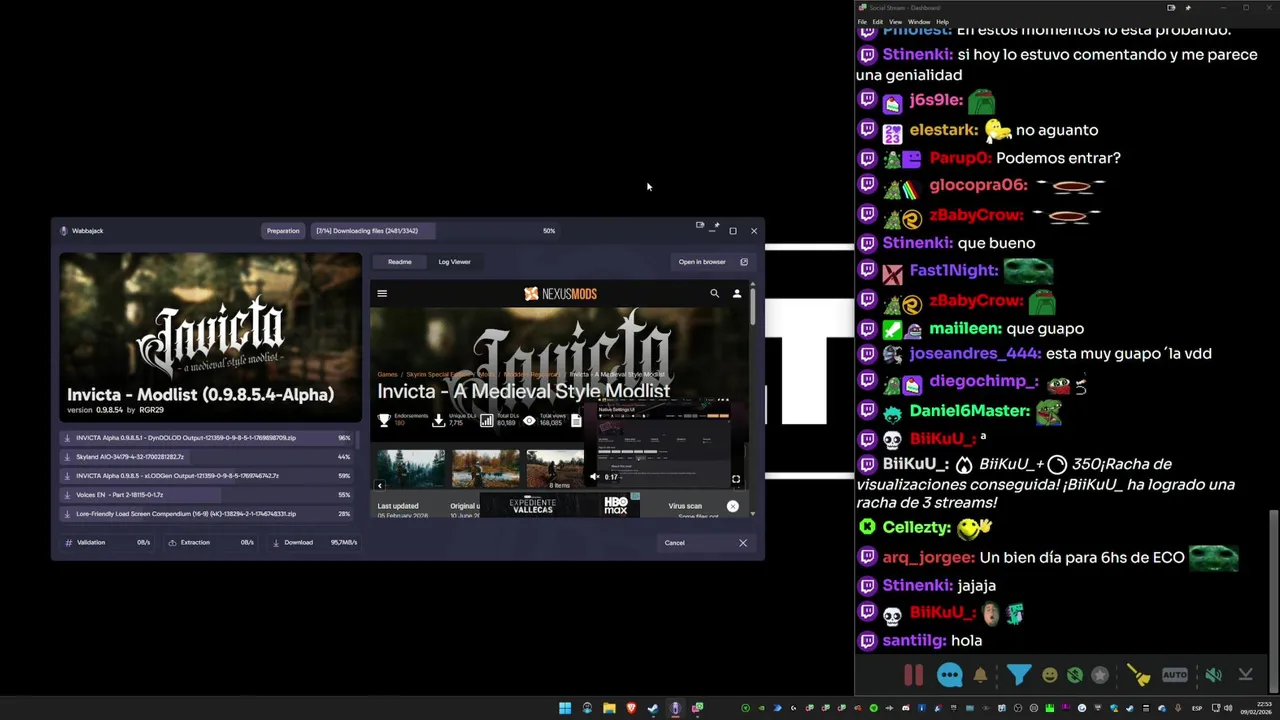Close the HBO Max advertisement
Viewport: 1280px width, 720px height.
733,506
